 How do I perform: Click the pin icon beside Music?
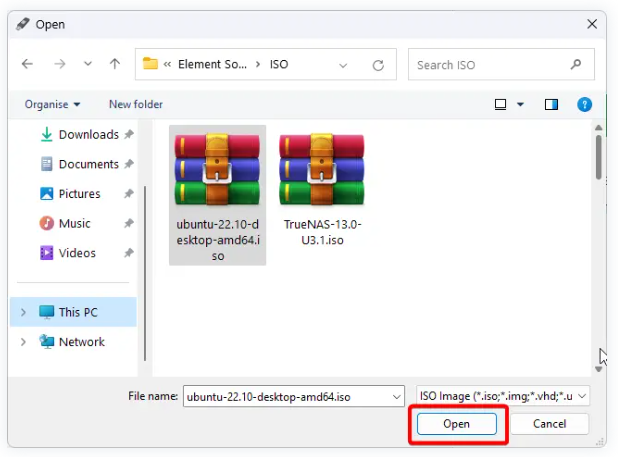pyautogui.click(x=128, y=223)
